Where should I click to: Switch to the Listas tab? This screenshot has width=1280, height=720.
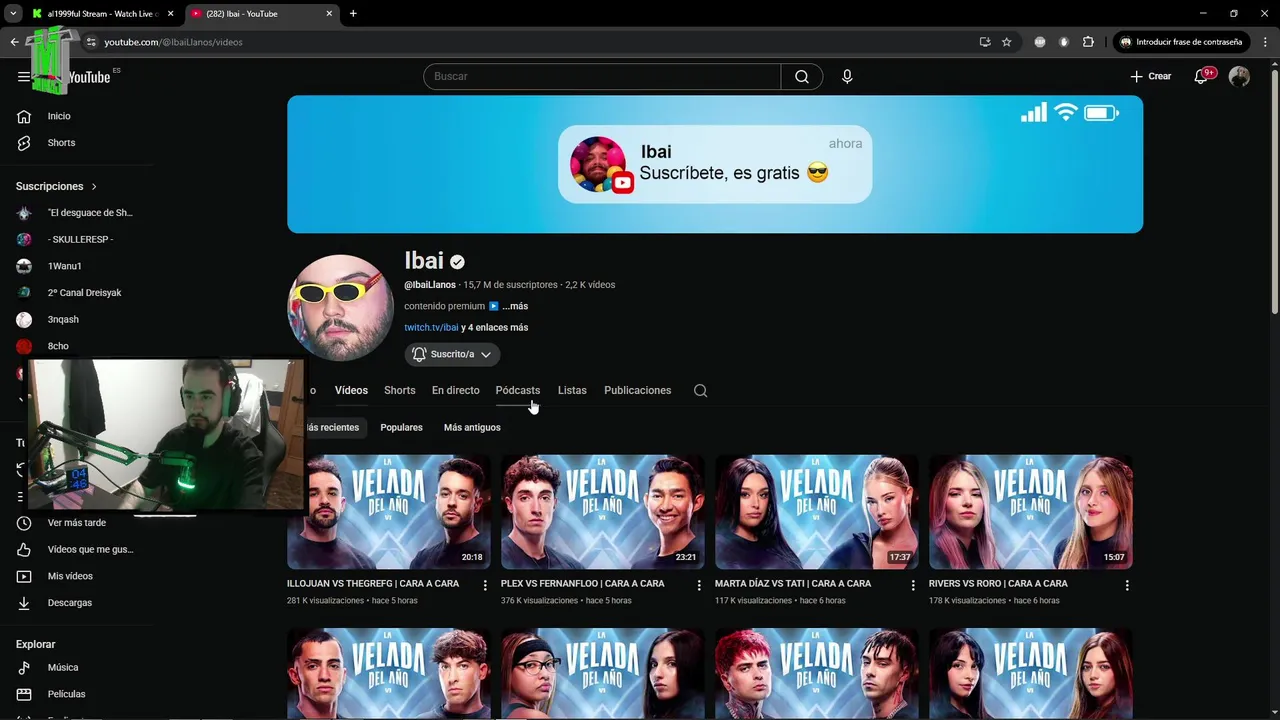point(572,390)
